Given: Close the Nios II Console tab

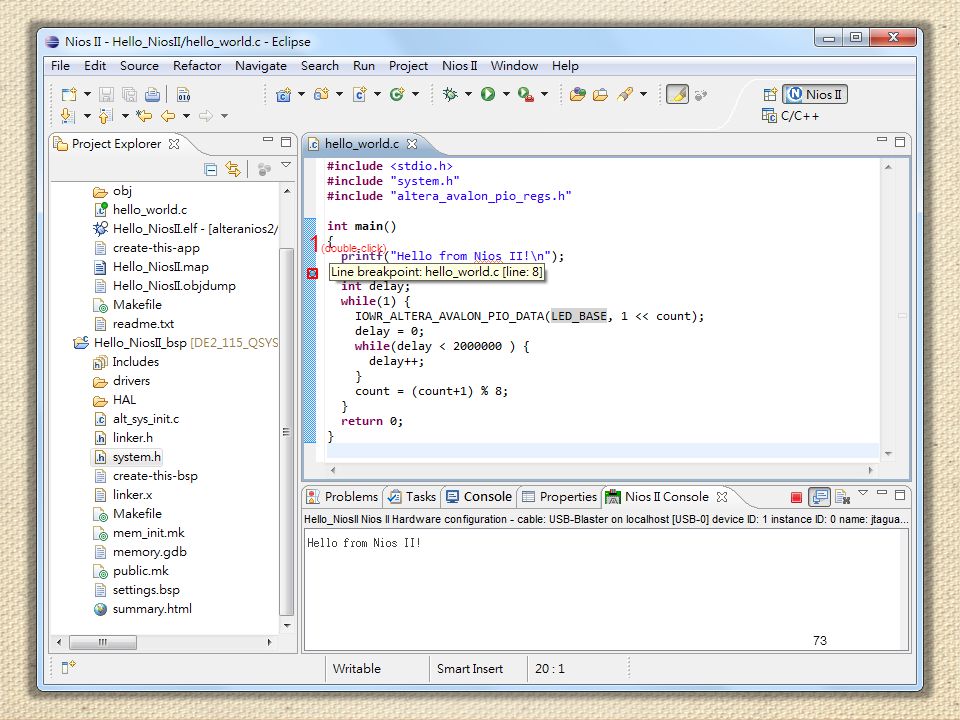Looking at the screenshot, I should click(x=722, y=497).
